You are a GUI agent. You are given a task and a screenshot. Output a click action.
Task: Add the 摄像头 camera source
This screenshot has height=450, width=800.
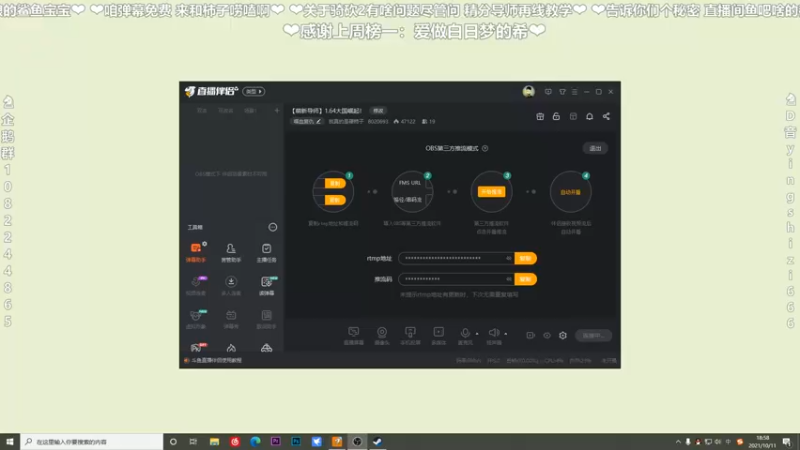[382, 336]
